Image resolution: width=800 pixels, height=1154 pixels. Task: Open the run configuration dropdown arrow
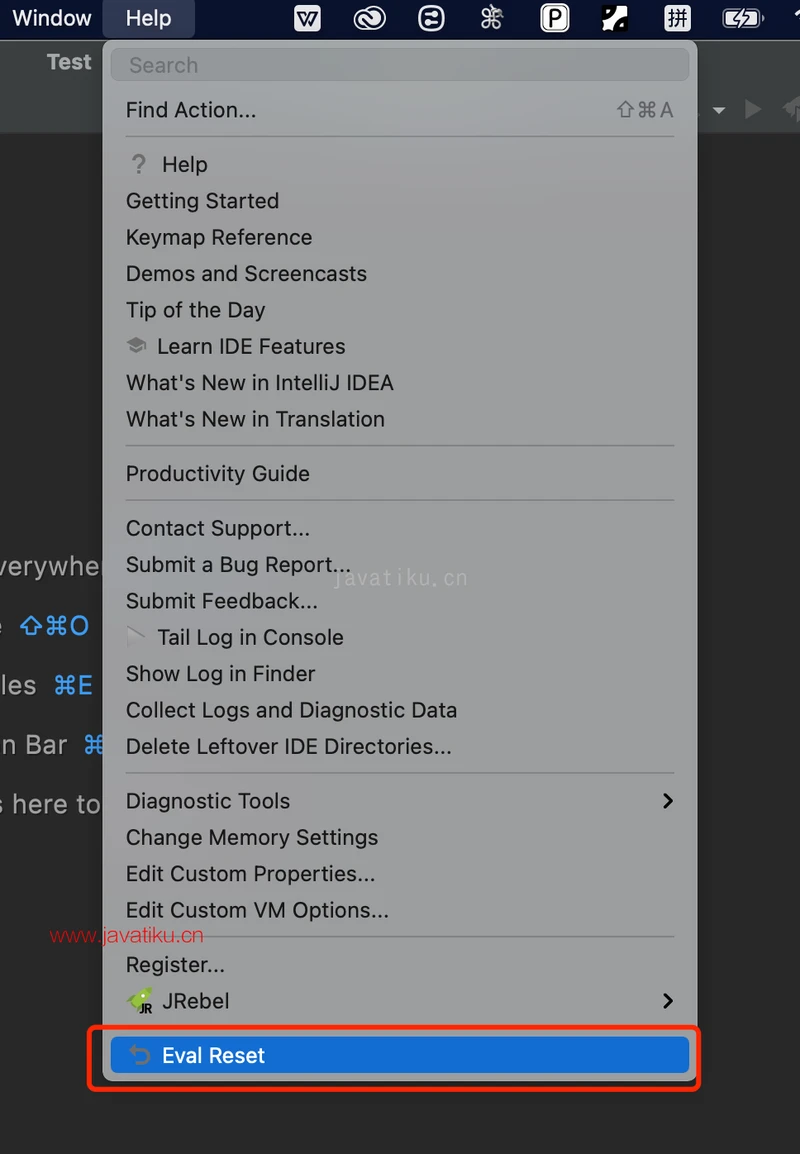coord(718,110)
